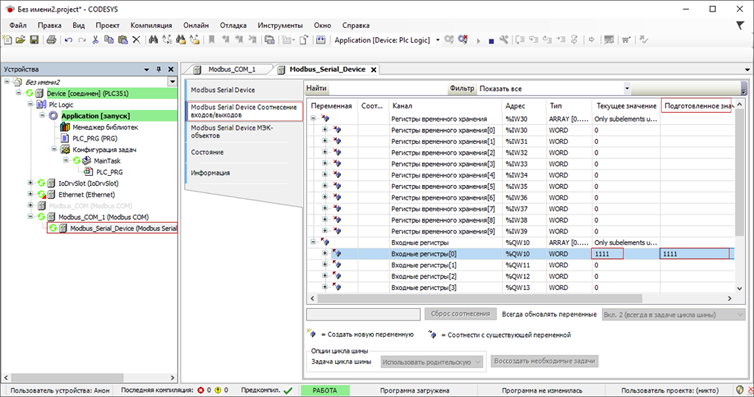The image size is (754, 397).
Task: Click the wrench tools toolbar icon
Action: (503, 40)
